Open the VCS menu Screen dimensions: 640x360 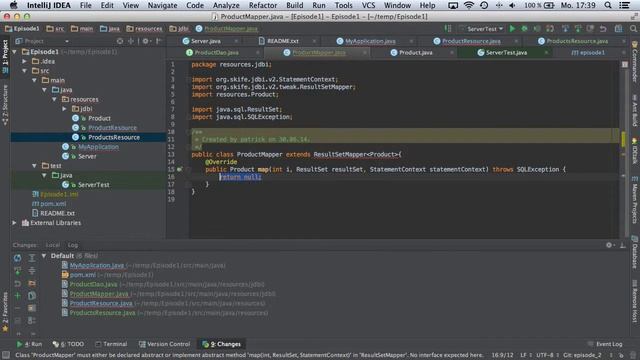click(x=368, y=5)
